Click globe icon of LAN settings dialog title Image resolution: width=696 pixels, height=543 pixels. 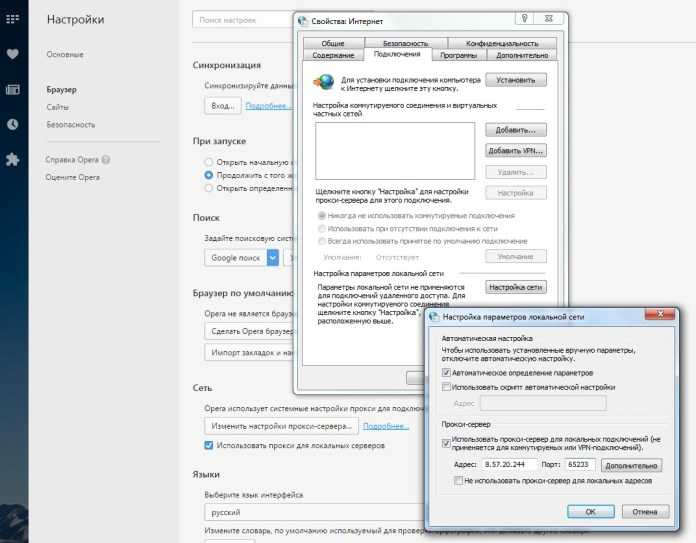[434, 317]
